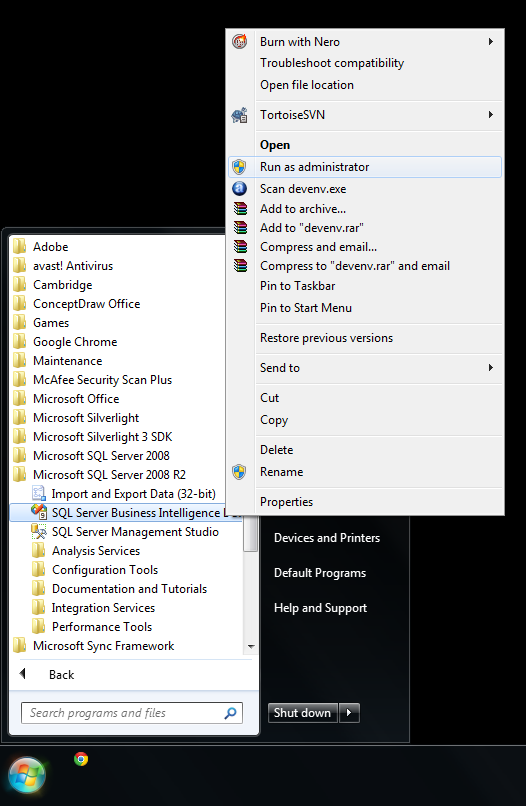
Task: Open the McAfee Security Scan Plus folder
Action: (x=102, y=379)
